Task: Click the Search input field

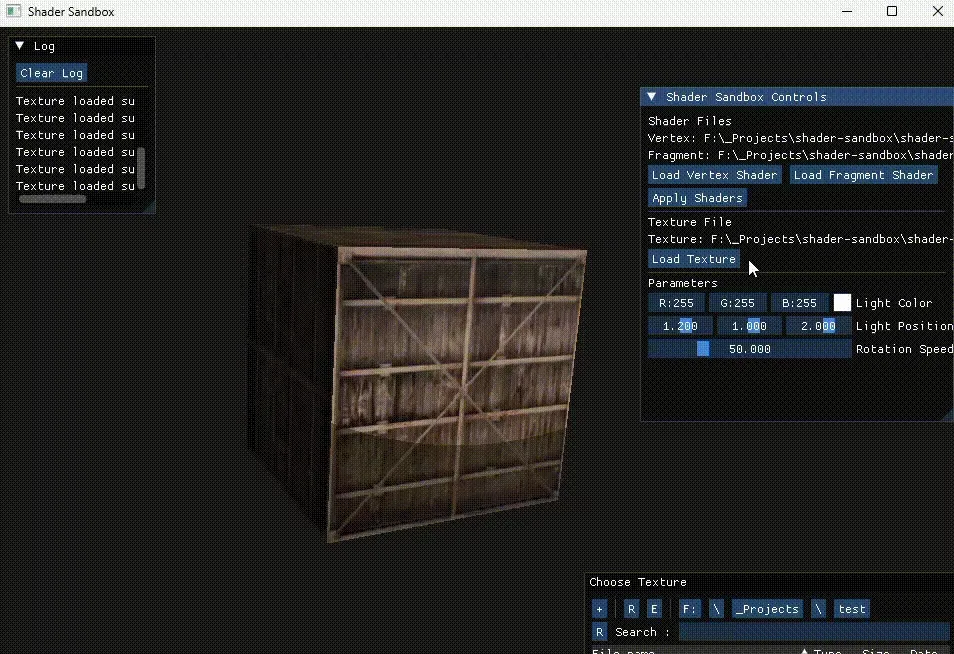Action: [x=813, y=632]
